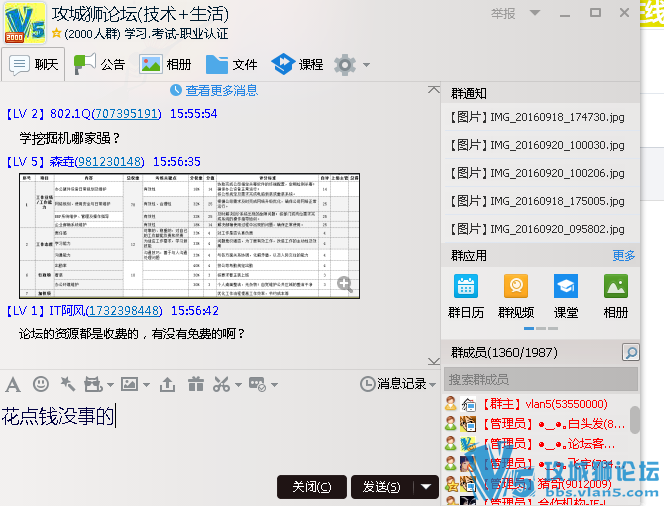Zoom the chat image with magnifier overlay
664x506 pixels.
pyautogui.click(x=345, y=285)
